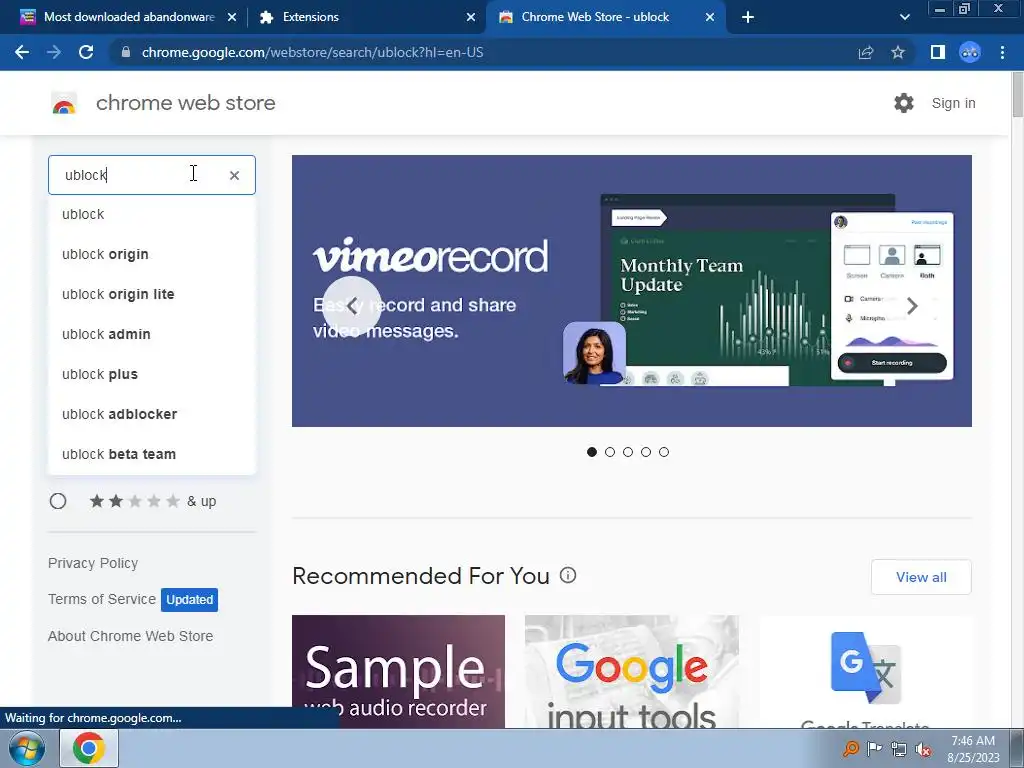Pick 'ublock plus' from suggestions
Viewport: 1024px width, 768px height.
point(152,374)
